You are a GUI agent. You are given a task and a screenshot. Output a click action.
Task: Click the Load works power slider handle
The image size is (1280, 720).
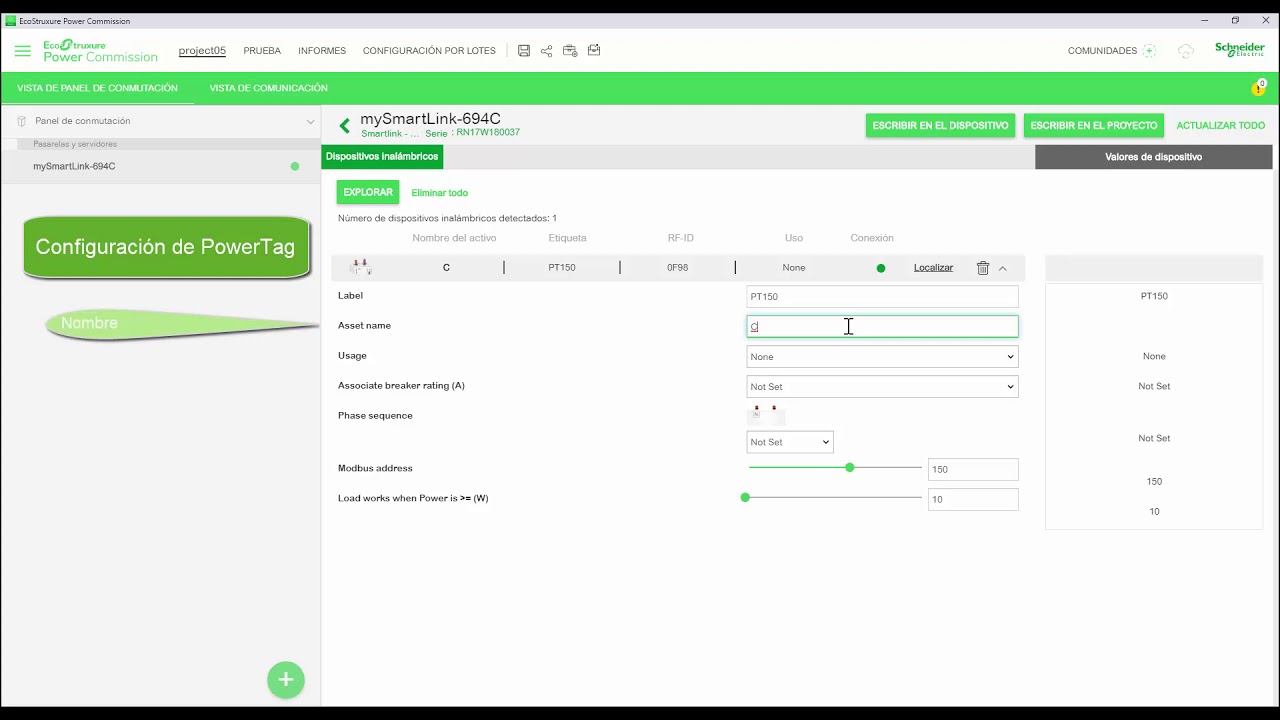[745, 498]
